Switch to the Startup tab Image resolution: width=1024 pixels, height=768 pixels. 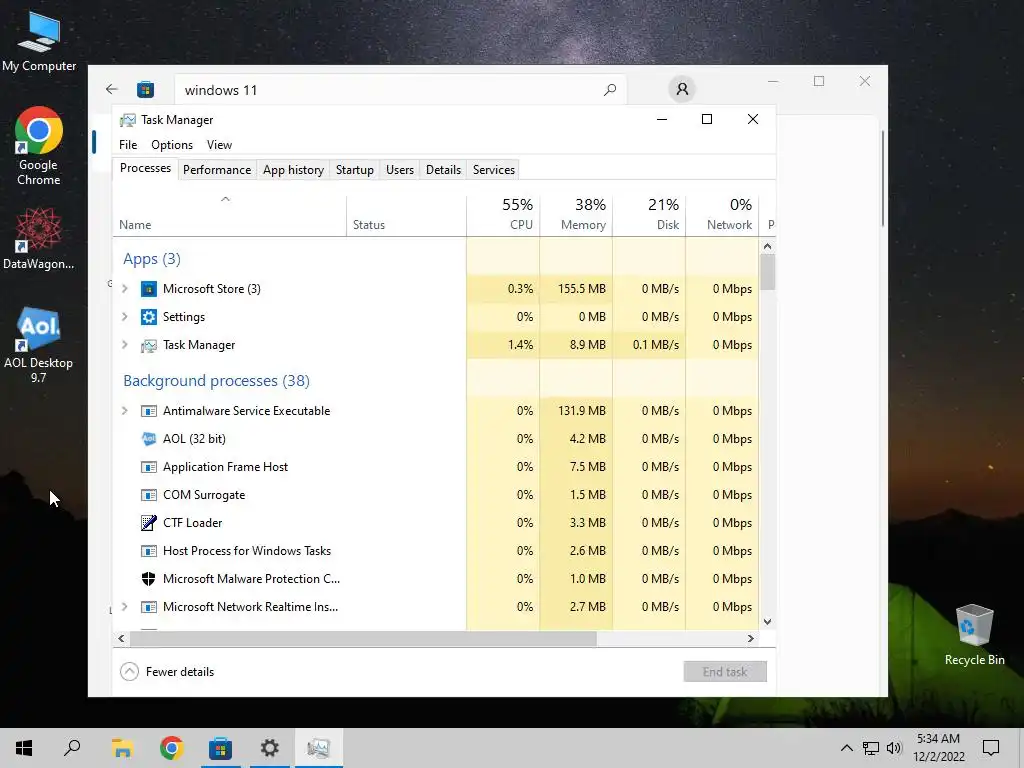pyautogui.click(x=355, y=170)
